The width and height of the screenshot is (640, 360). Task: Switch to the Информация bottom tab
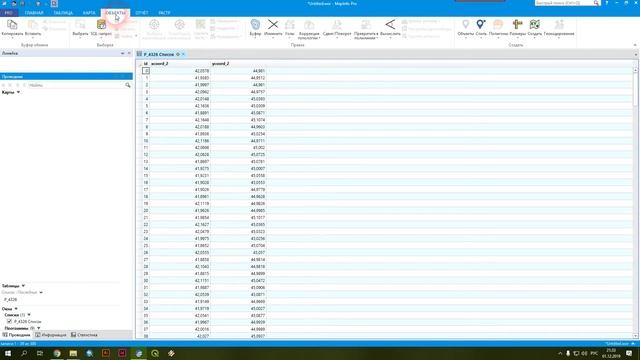51,335
